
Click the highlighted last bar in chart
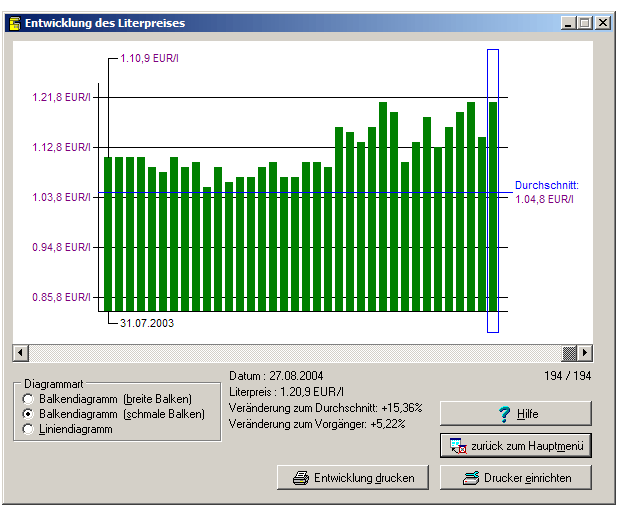pos(493,207)
